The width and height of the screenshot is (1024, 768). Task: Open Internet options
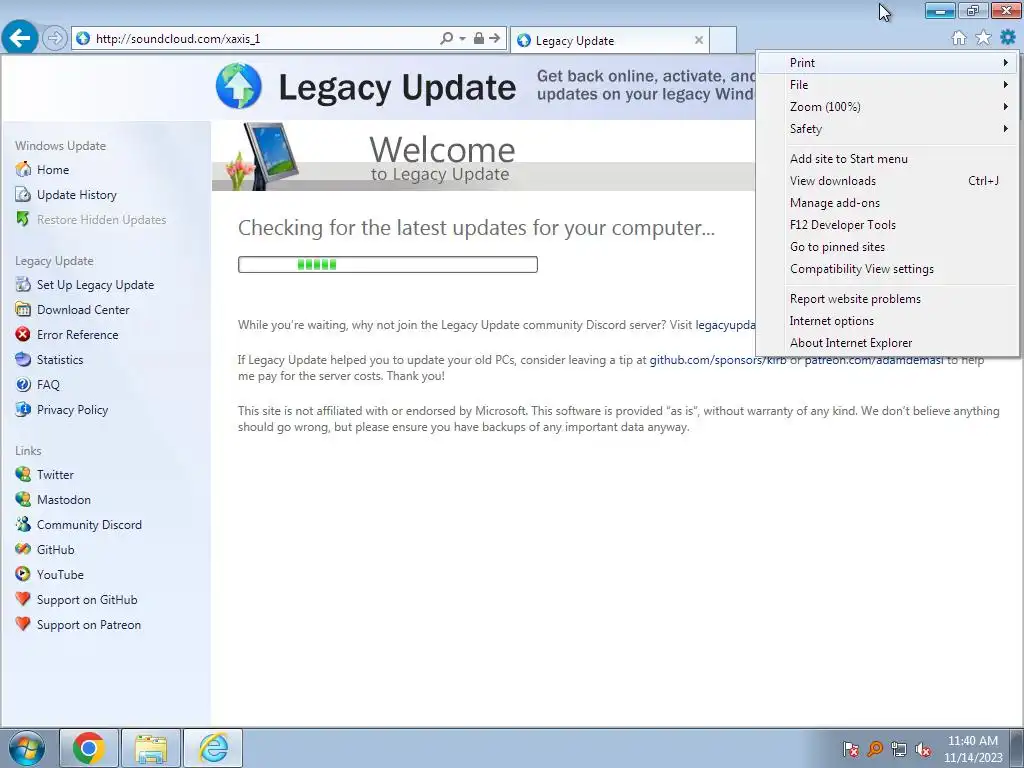click(887, 321)
